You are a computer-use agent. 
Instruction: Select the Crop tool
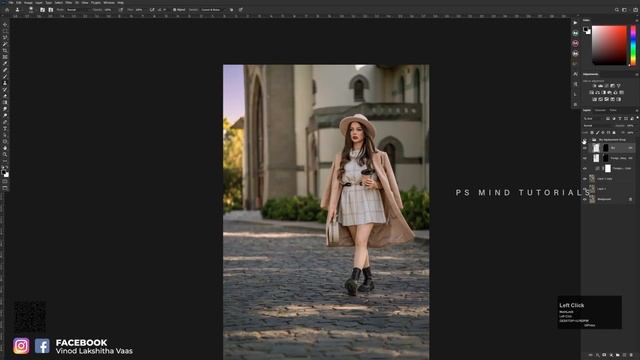click(x=5, y=50)
